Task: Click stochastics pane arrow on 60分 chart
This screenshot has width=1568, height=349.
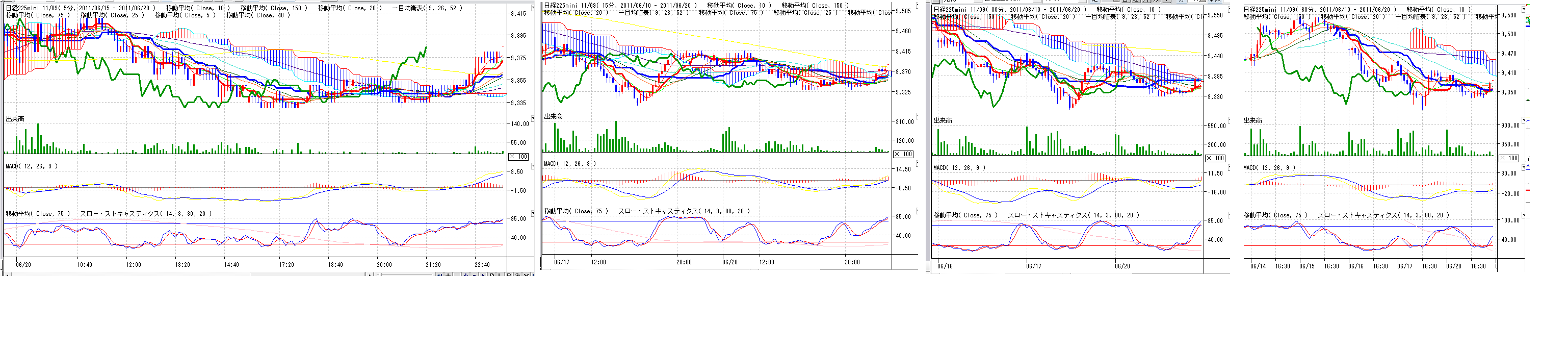Action: coord(1524,215)
